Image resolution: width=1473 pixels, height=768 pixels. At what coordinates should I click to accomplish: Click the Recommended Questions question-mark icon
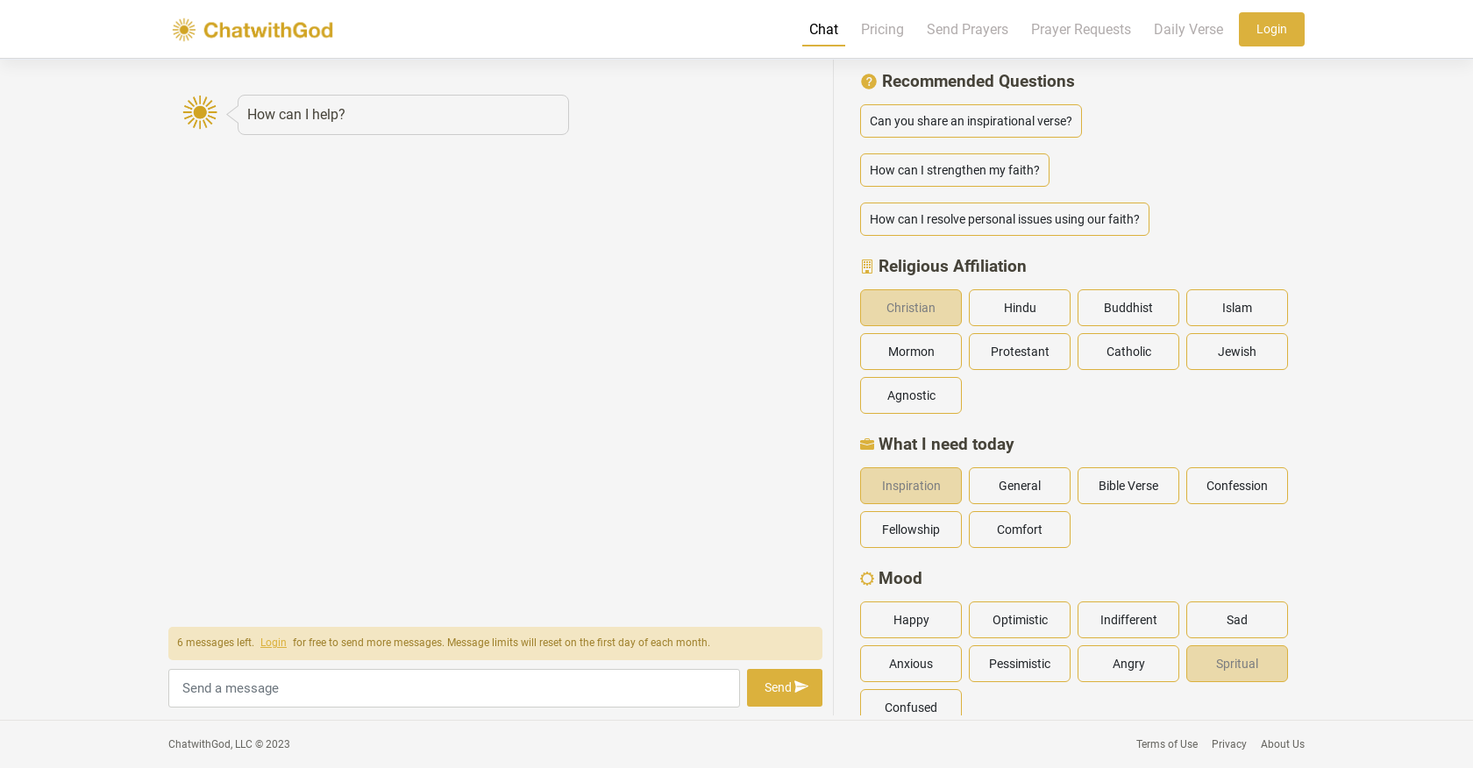coord(868,82)
